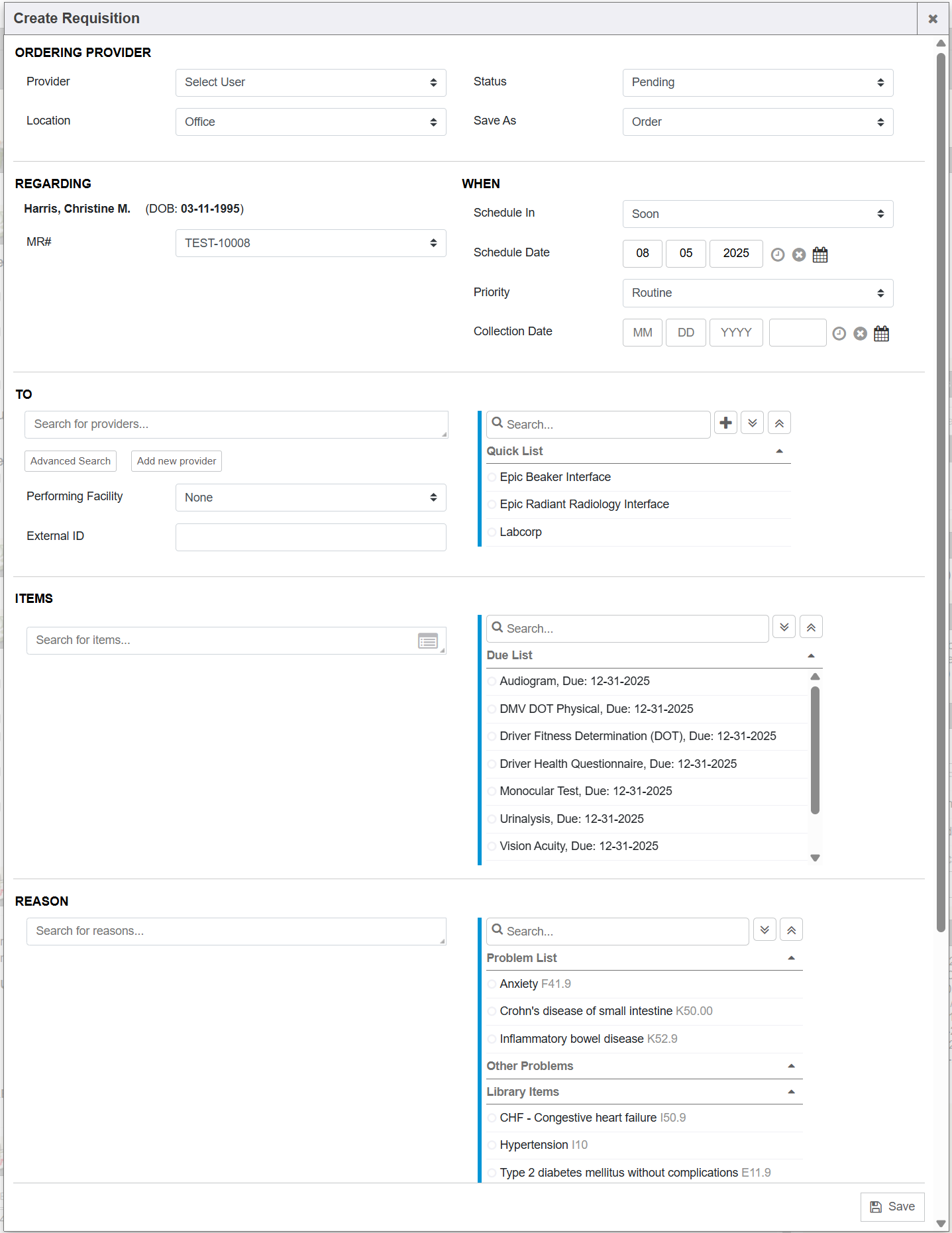Screen dimensions: 952x1233
Task: Click the External ID input field
Action: [x=310, y=537]
